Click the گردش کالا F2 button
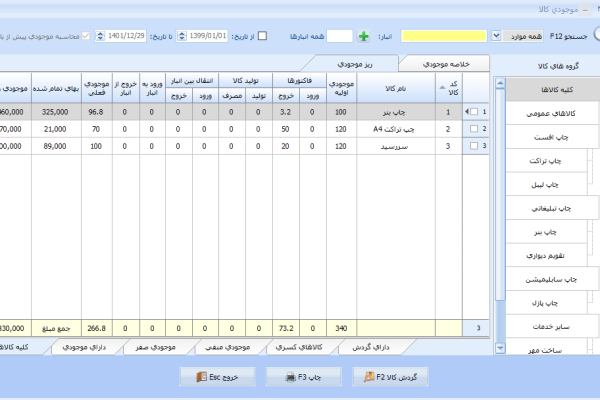This screenshot has height=400, width=600. pos(390,377)
